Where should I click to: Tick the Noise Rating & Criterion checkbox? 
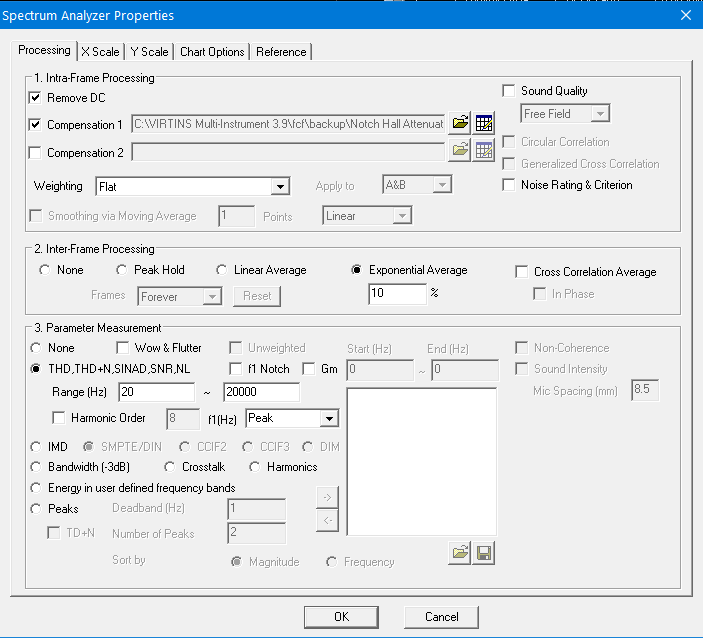click(509, 185)
